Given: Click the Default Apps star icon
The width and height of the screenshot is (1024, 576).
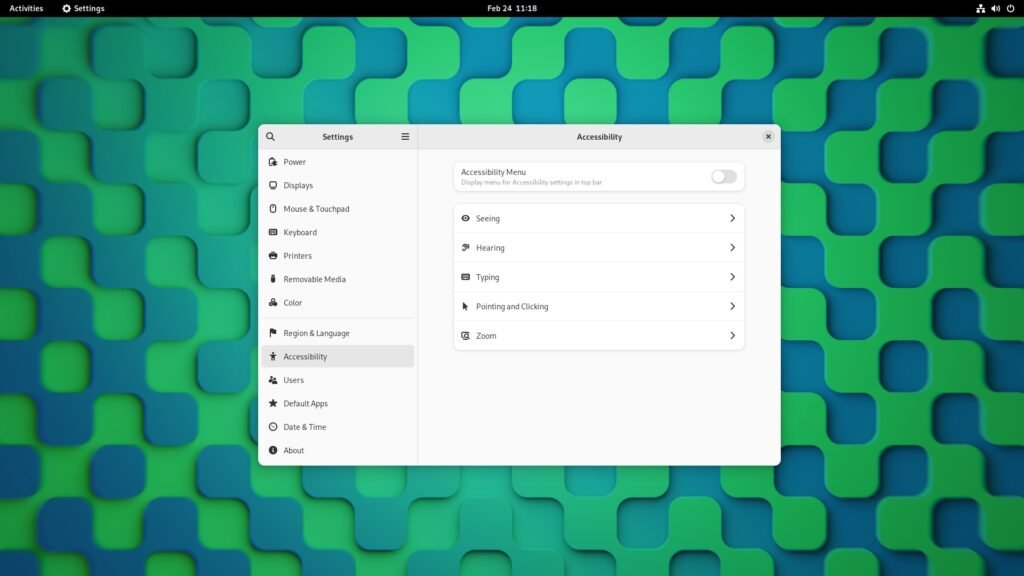Looking at the screenshot, I should [273, 404].
